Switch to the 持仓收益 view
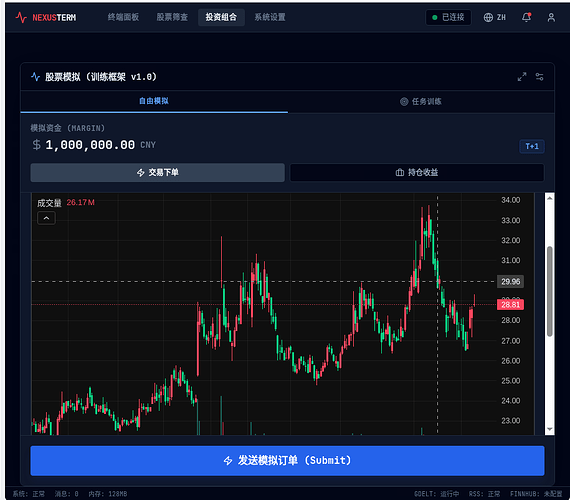Screen dimensions: 570x500 click(x=417, y=172)
